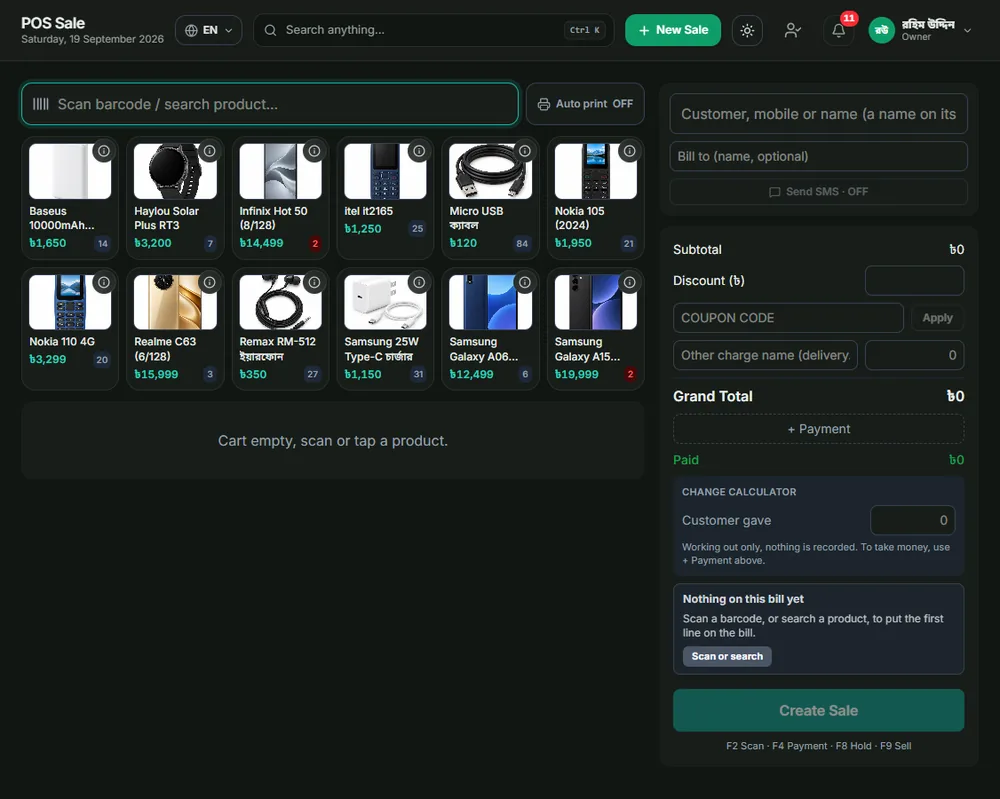
Task: Toggle Send SMS OFF
Action: tap(818, 192)
